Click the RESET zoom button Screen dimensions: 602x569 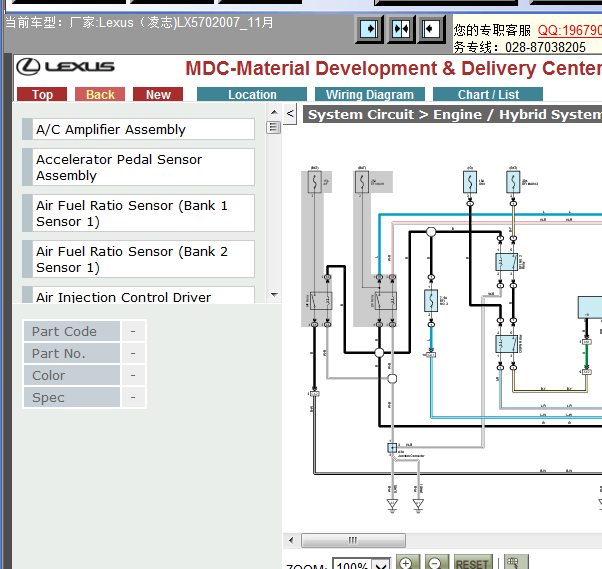(473, 563)
